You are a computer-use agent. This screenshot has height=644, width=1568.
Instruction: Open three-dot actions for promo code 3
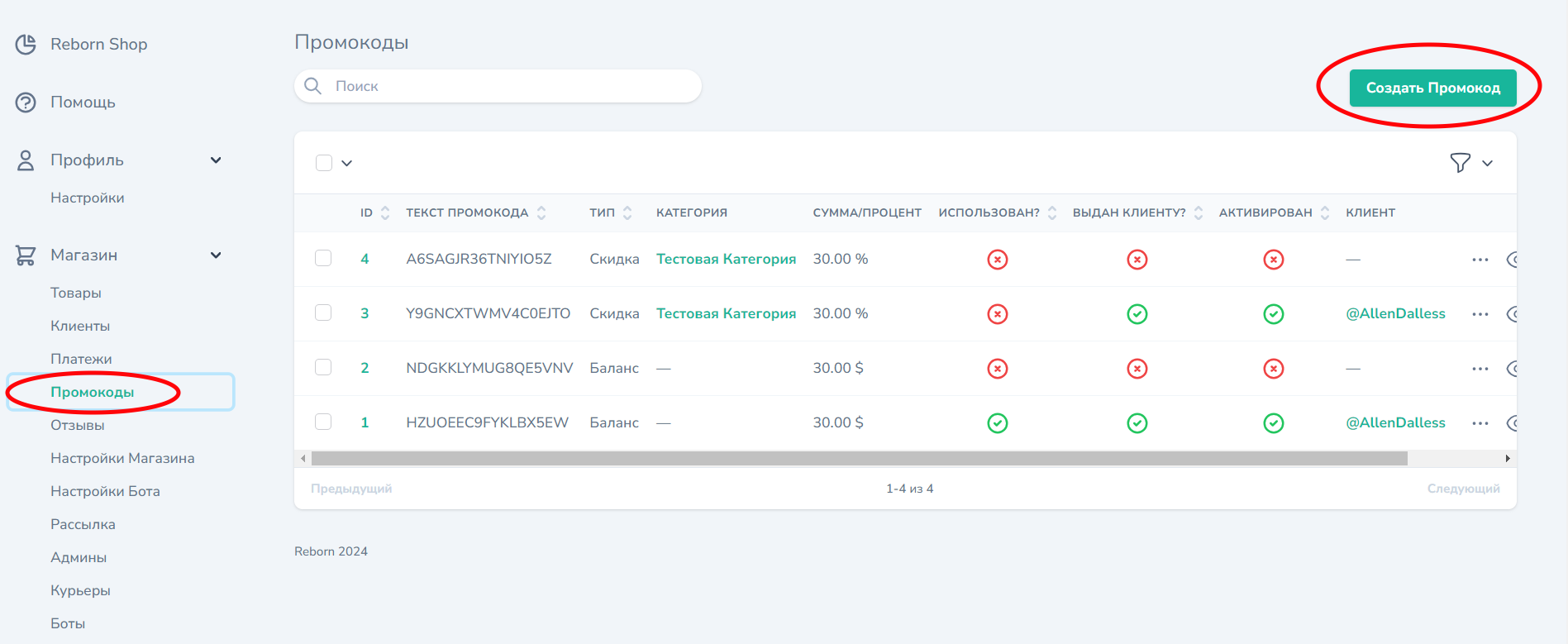point(1480,314)
